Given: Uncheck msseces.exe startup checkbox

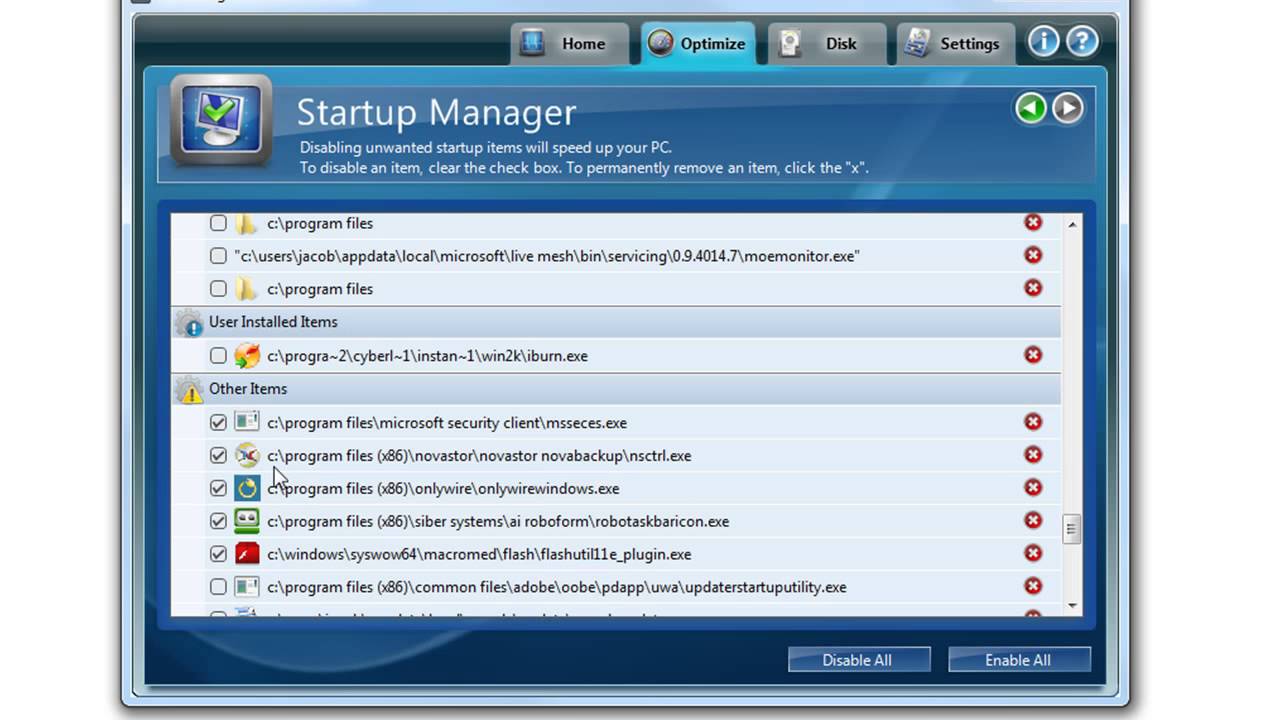Looking at the screenshot, I should (218, 422).
